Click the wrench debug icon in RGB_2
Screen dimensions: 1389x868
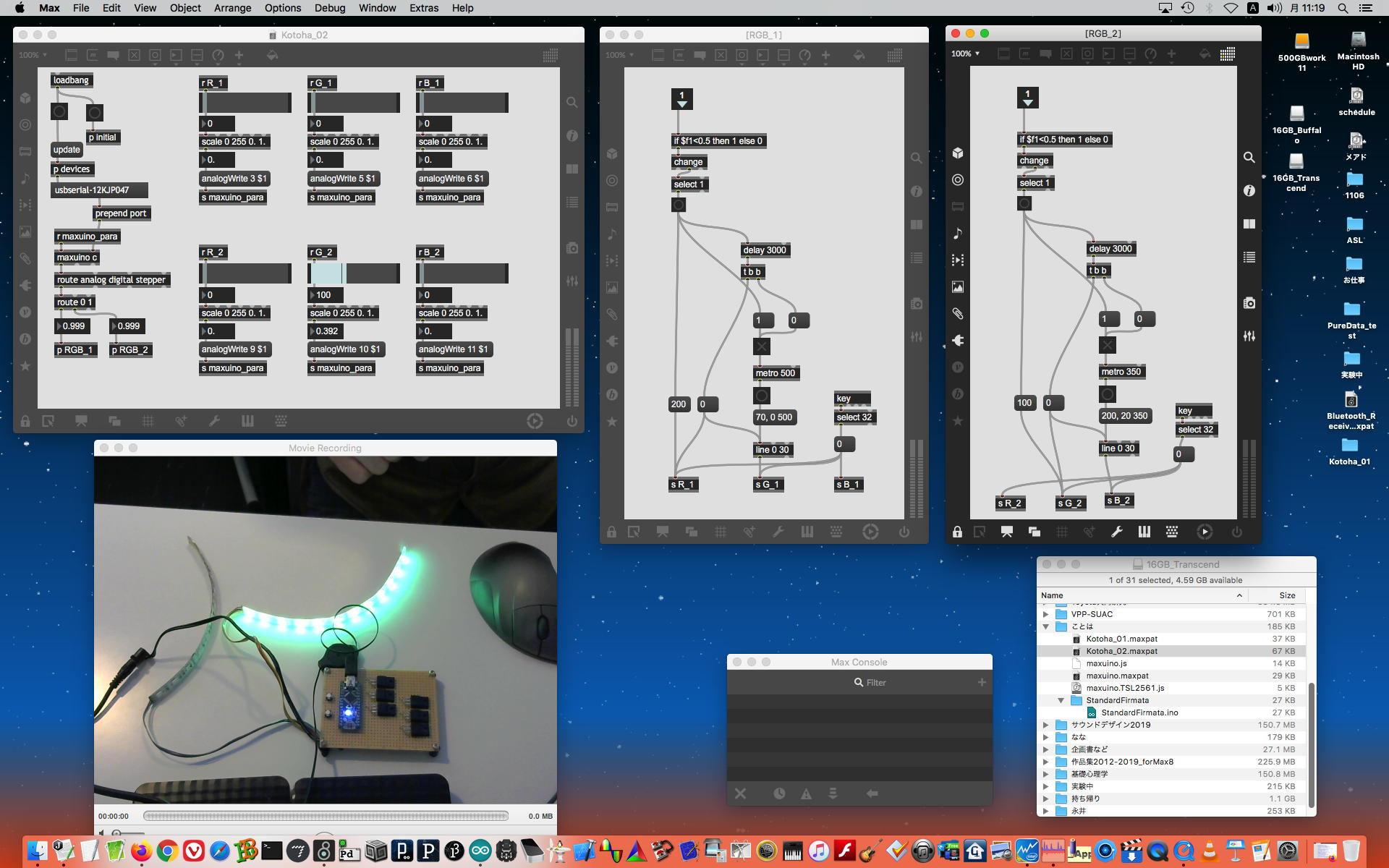1116,532
